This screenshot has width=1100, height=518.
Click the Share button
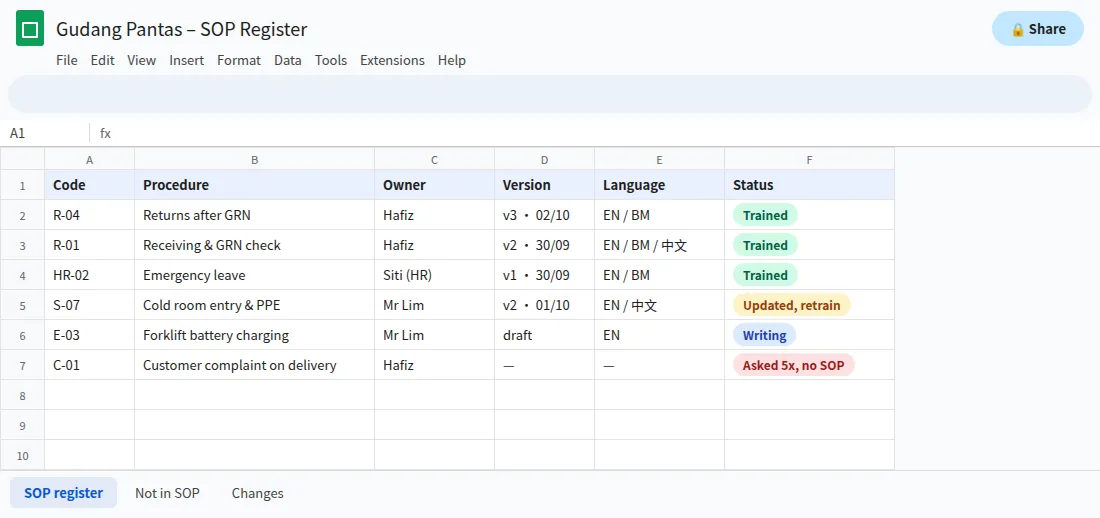1038,29
